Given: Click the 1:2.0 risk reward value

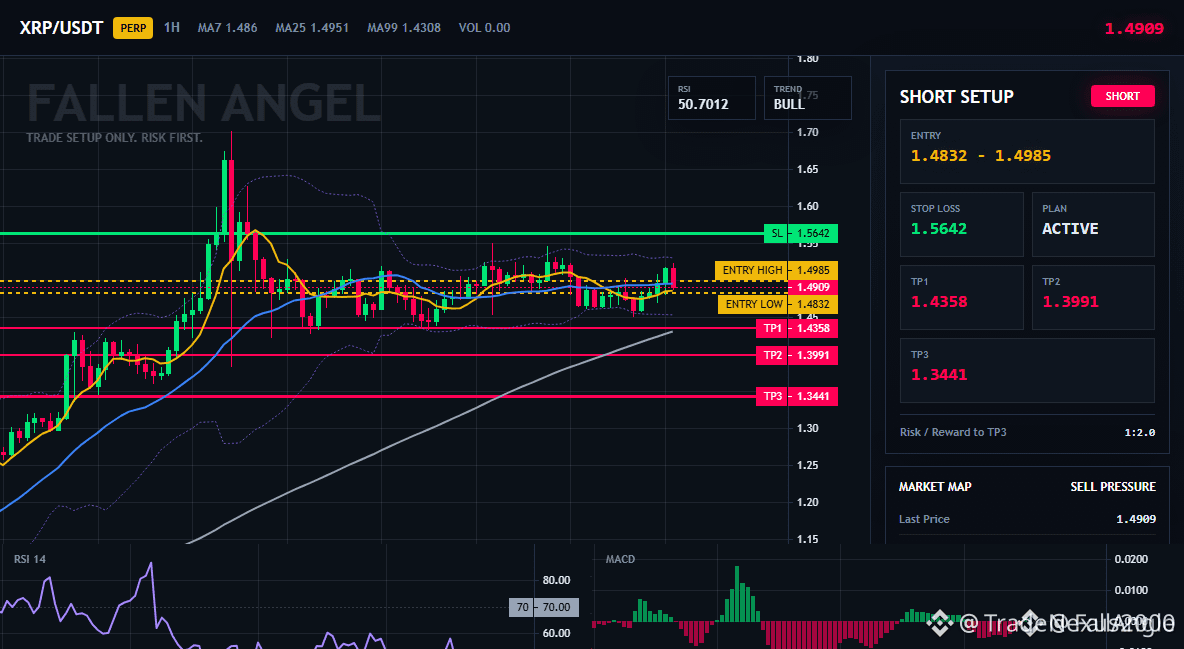Looking at the screenshot, I should pos(1139,433).
